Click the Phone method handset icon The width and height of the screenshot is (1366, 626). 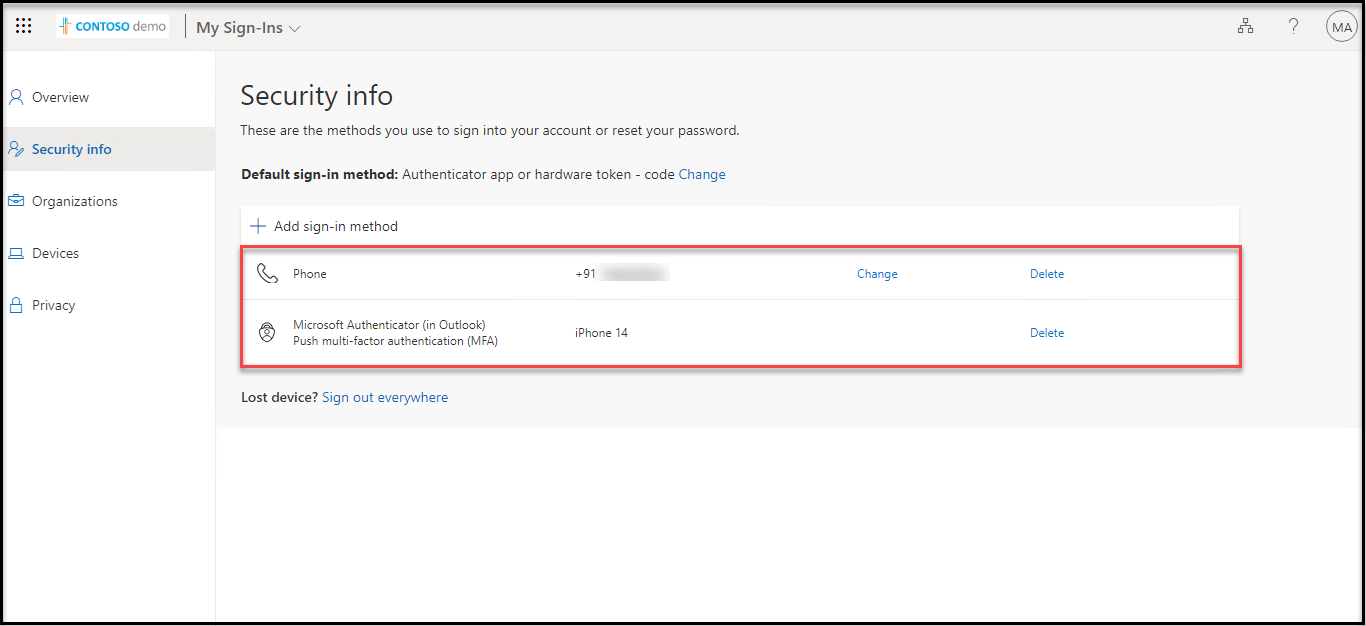[x=267, y=274]
